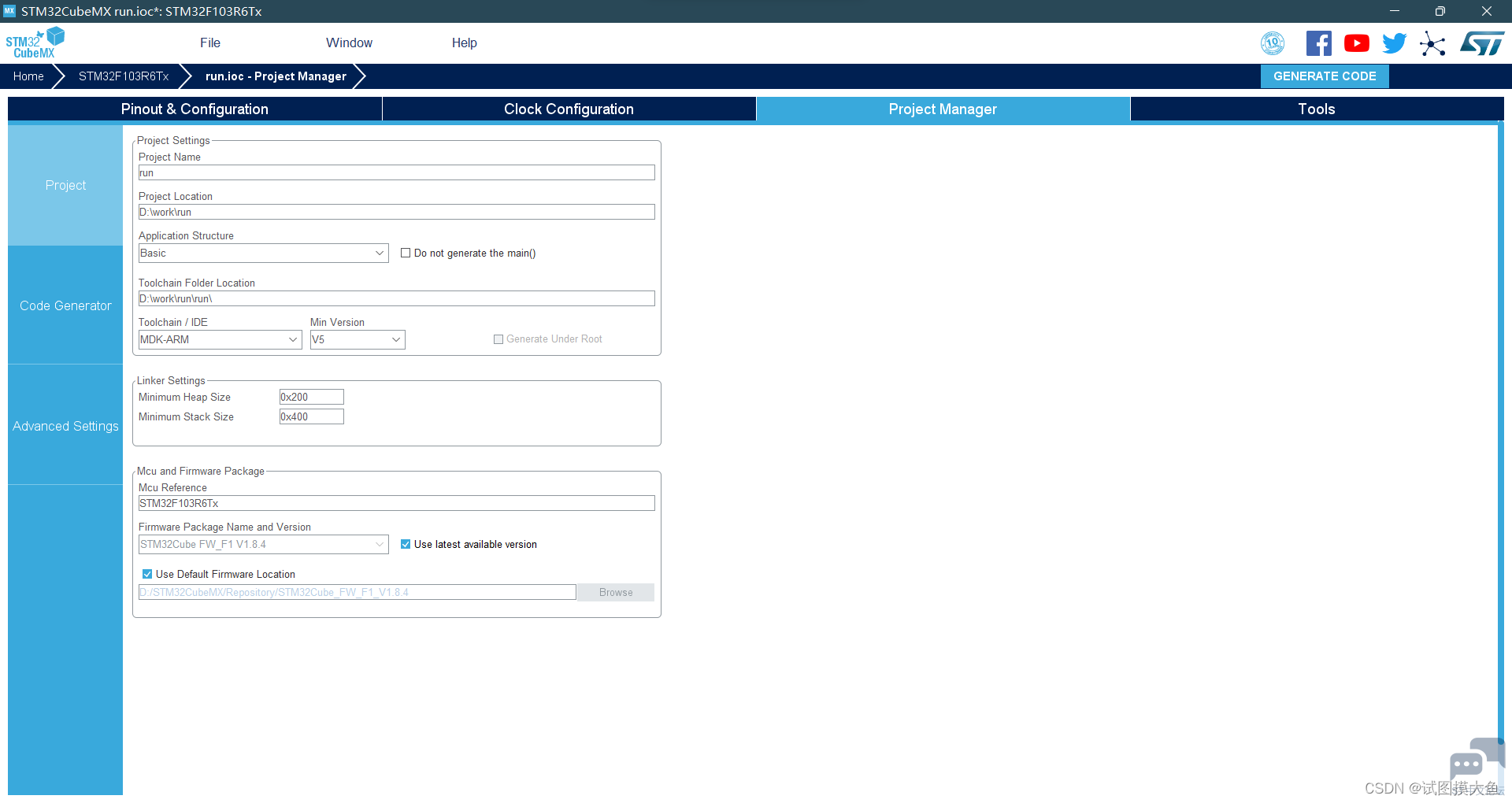Screen dimensions: 1512x803
Task: Enable 'Do not generate the main()' checkbox
Action: (406, 253)
